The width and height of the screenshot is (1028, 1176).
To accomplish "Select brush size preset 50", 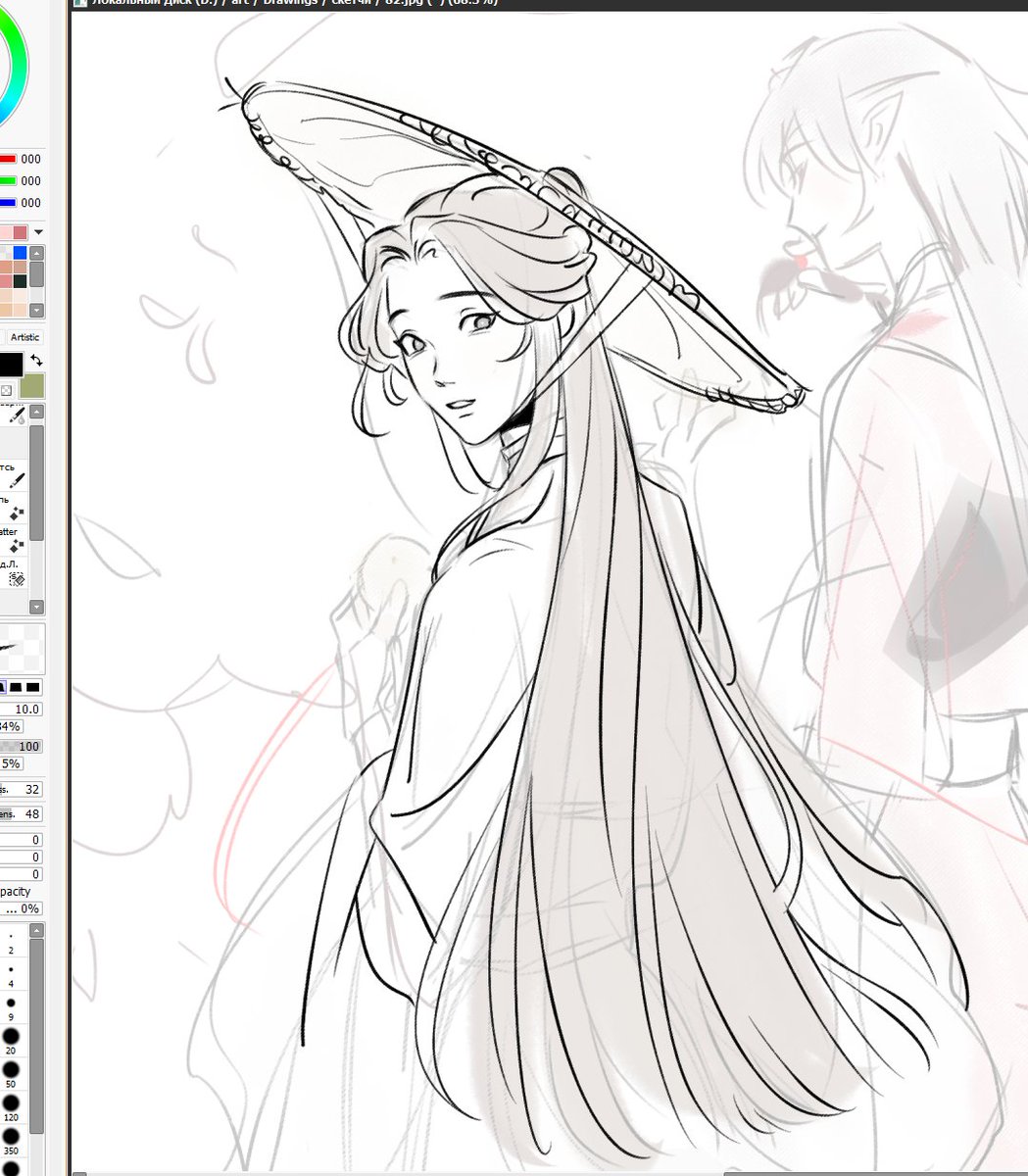I will click(x=11, y=1074).
